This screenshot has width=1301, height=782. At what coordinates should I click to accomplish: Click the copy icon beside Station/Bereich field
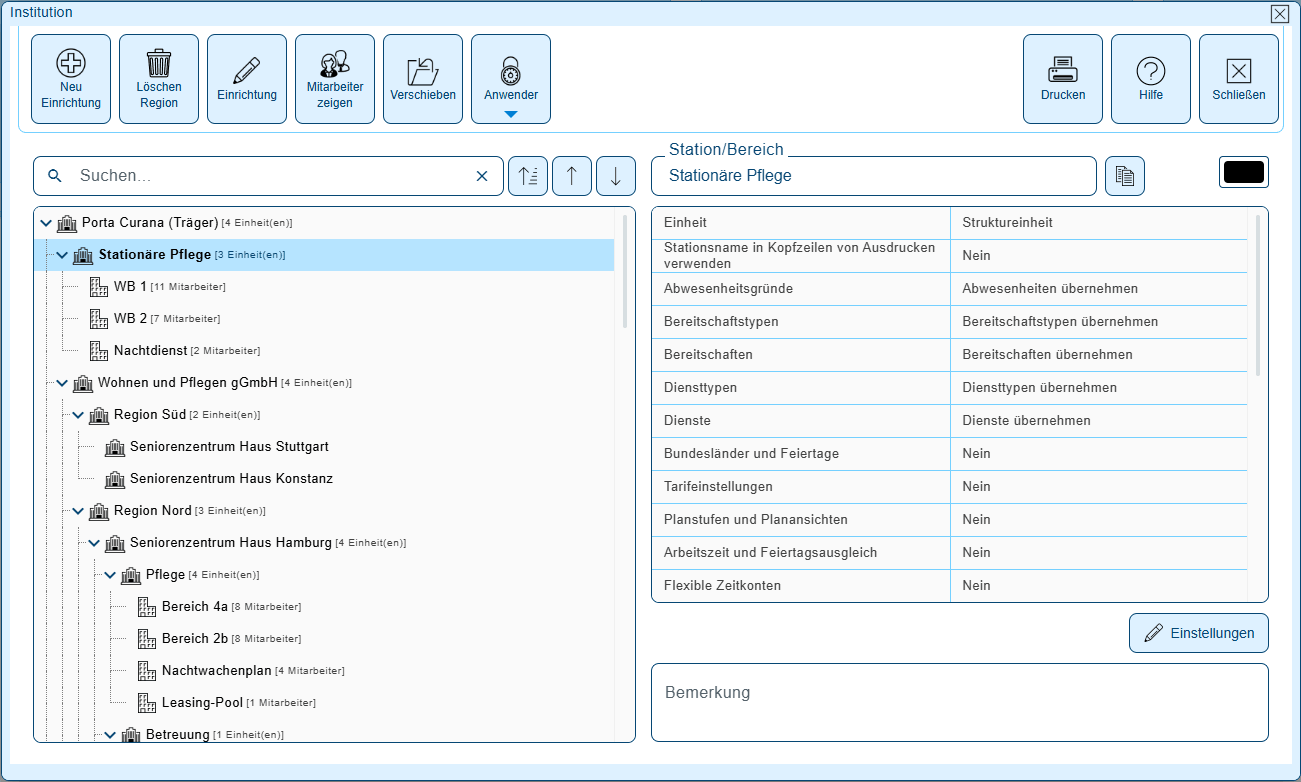coord(1125,176)
